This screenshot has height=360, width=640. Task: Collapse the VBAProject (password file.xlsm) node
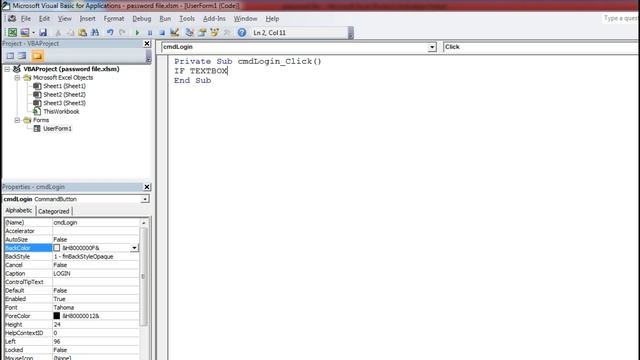coord(7,69)
